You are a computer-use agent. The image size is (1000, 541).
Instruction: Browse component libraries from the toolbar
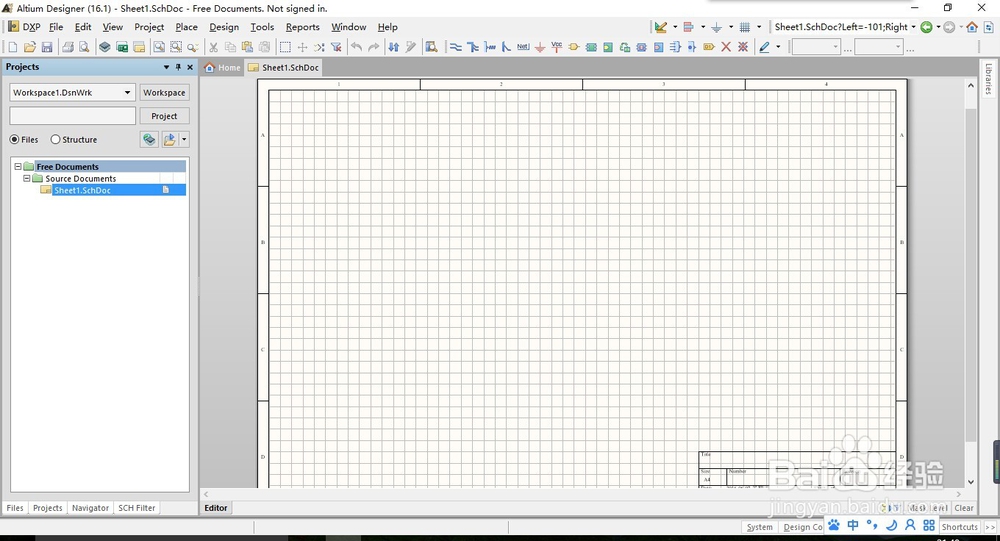click(432, 47)
